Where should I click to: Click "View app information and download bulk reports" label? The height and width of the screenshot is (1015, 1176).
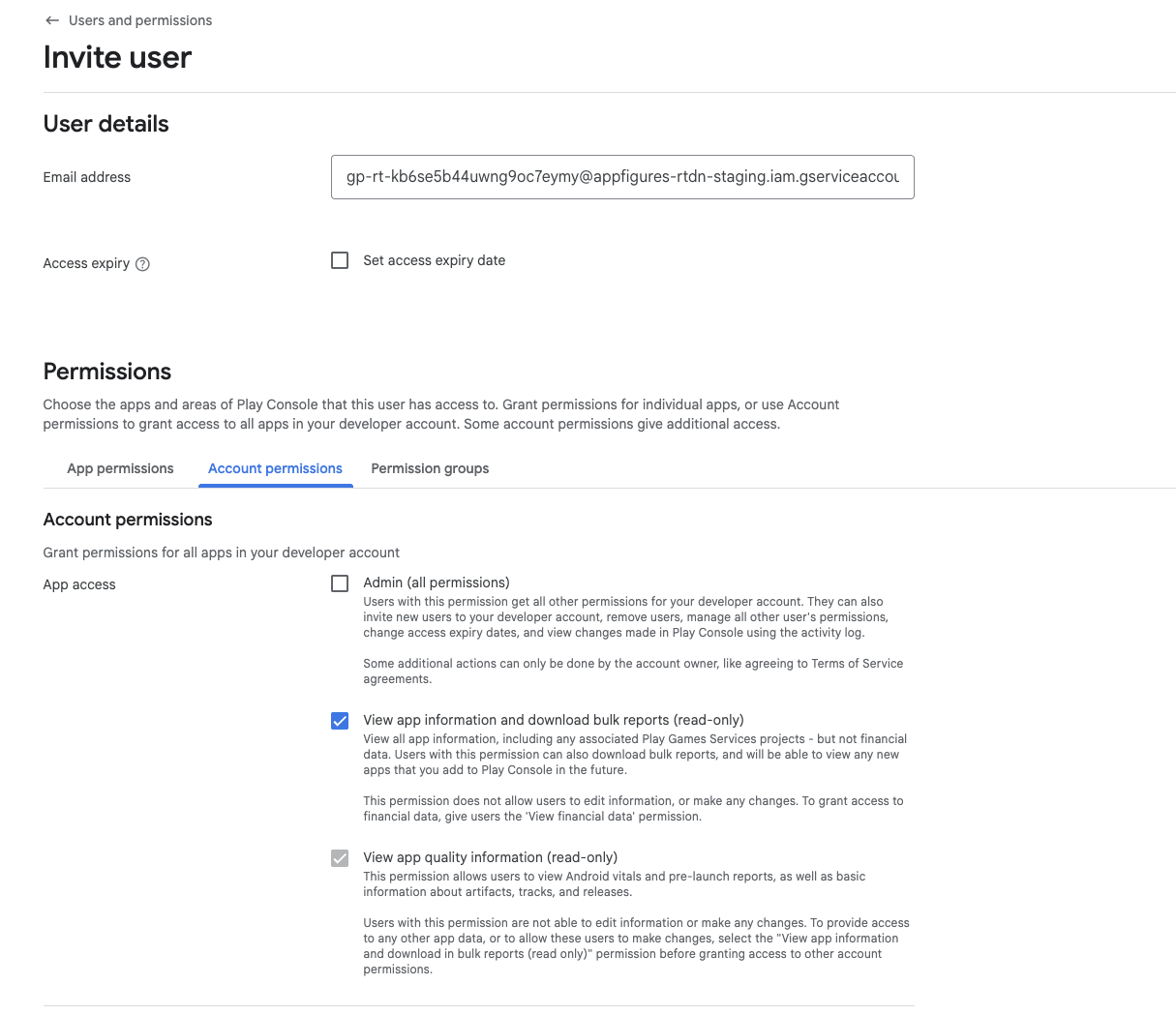click(x=553, y=720)
